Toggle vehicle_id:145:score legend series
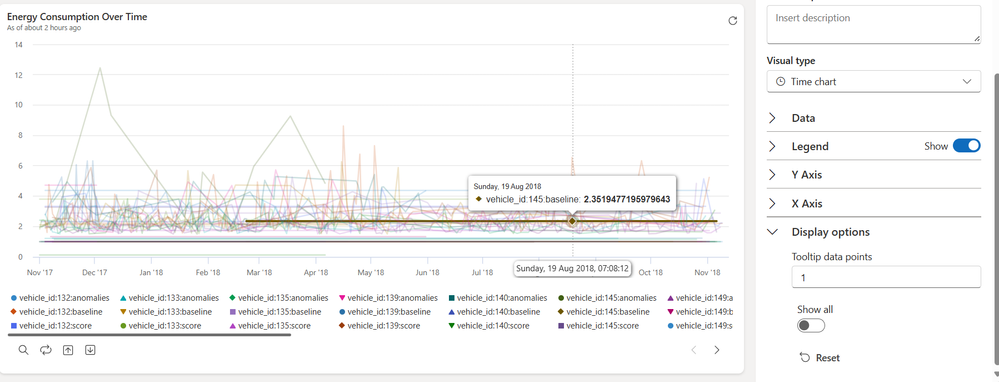This screenshot has width=999, height=382. [598, 326]
